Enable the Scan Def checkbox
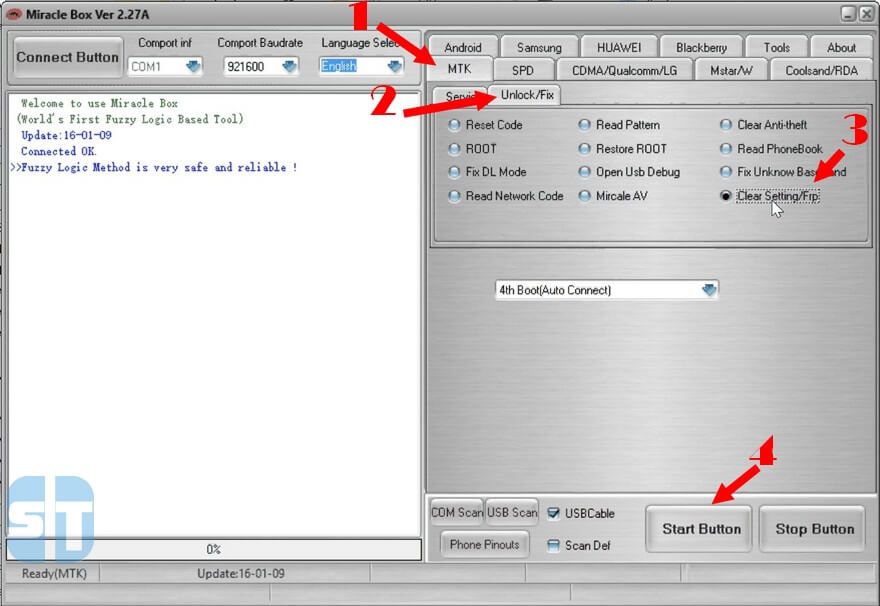Image resolution: width=880 pixels, height=606 pixels. pyautogui.click(x=553, y=545)
